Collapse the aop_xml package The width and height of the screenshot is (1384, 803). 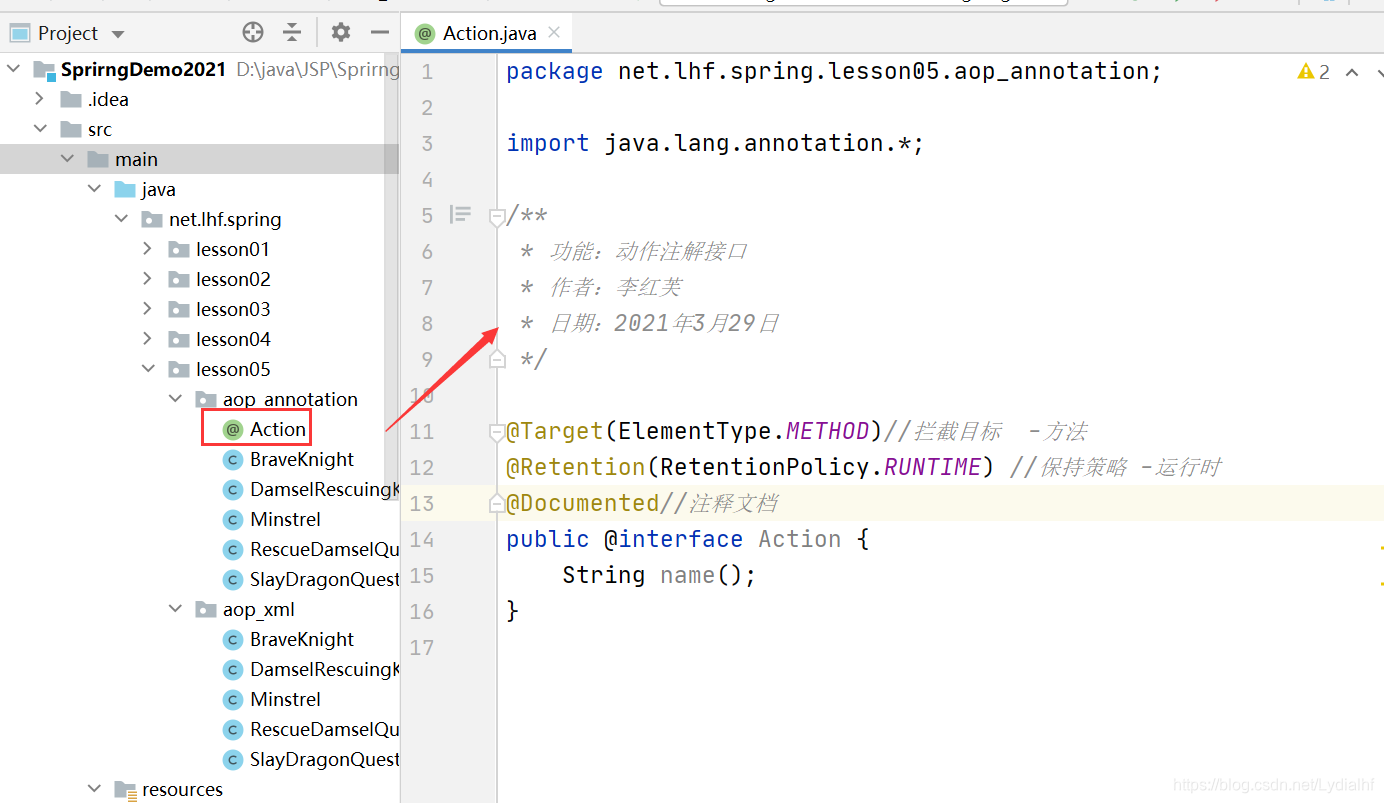[175, 609]
